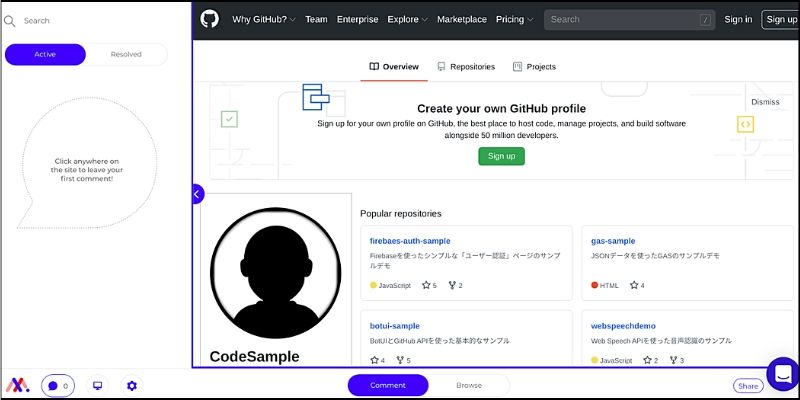Click HTML language label on gas-sample
The height and width of the screenshot is (400, 800).
tap(609, 285)
